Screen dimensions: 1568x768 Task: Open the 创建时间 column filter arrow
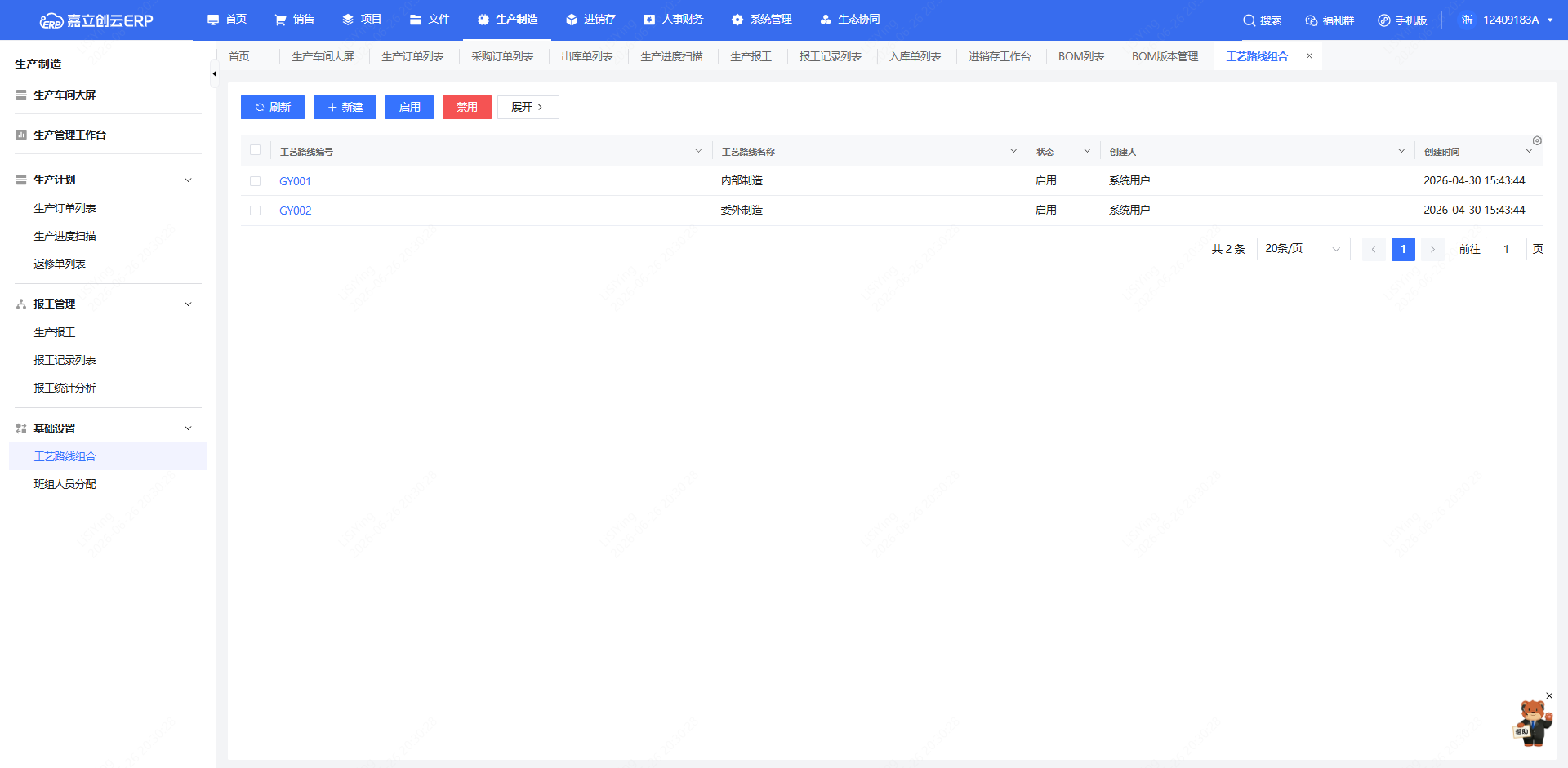click(x=1529, y=151)
